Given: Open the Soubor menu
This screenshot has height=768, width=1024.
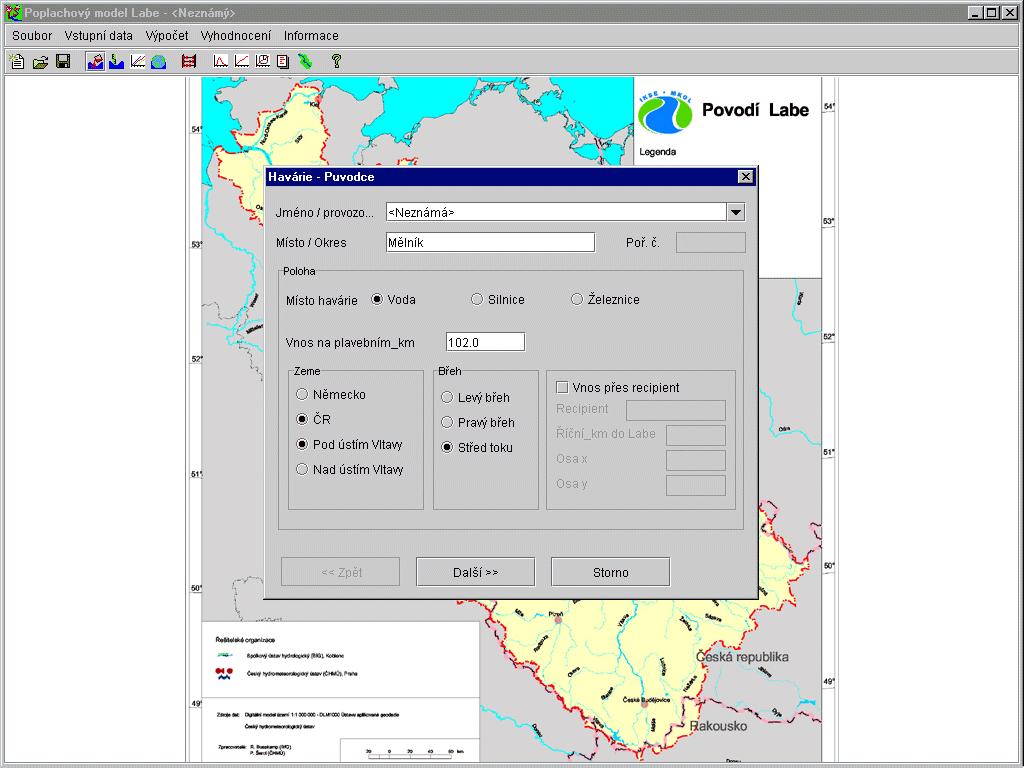Looking at the screenshot, I should [x=32, y=36].
